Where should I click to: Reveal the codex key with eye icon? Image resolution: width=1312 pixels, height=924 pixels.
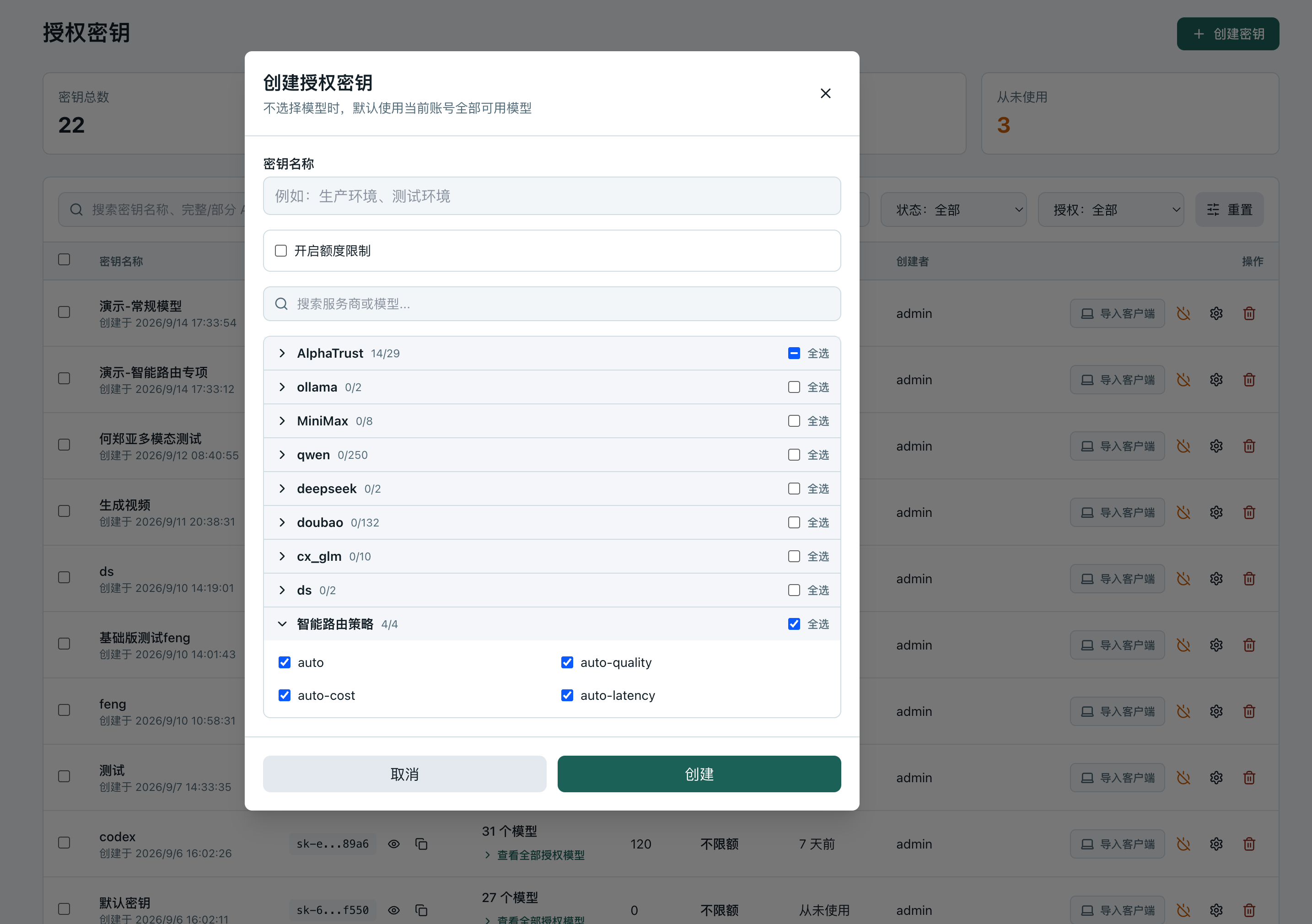(394, 843)
